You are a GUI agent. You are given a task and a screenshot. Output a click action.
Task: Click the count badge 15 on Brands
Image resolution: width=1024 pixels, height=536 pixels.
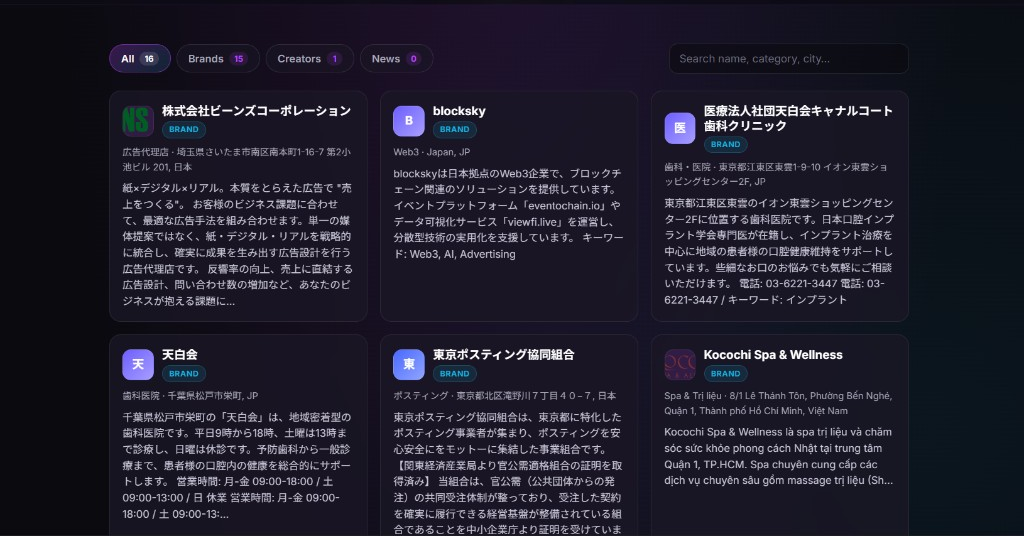click(x=238, y=59)
